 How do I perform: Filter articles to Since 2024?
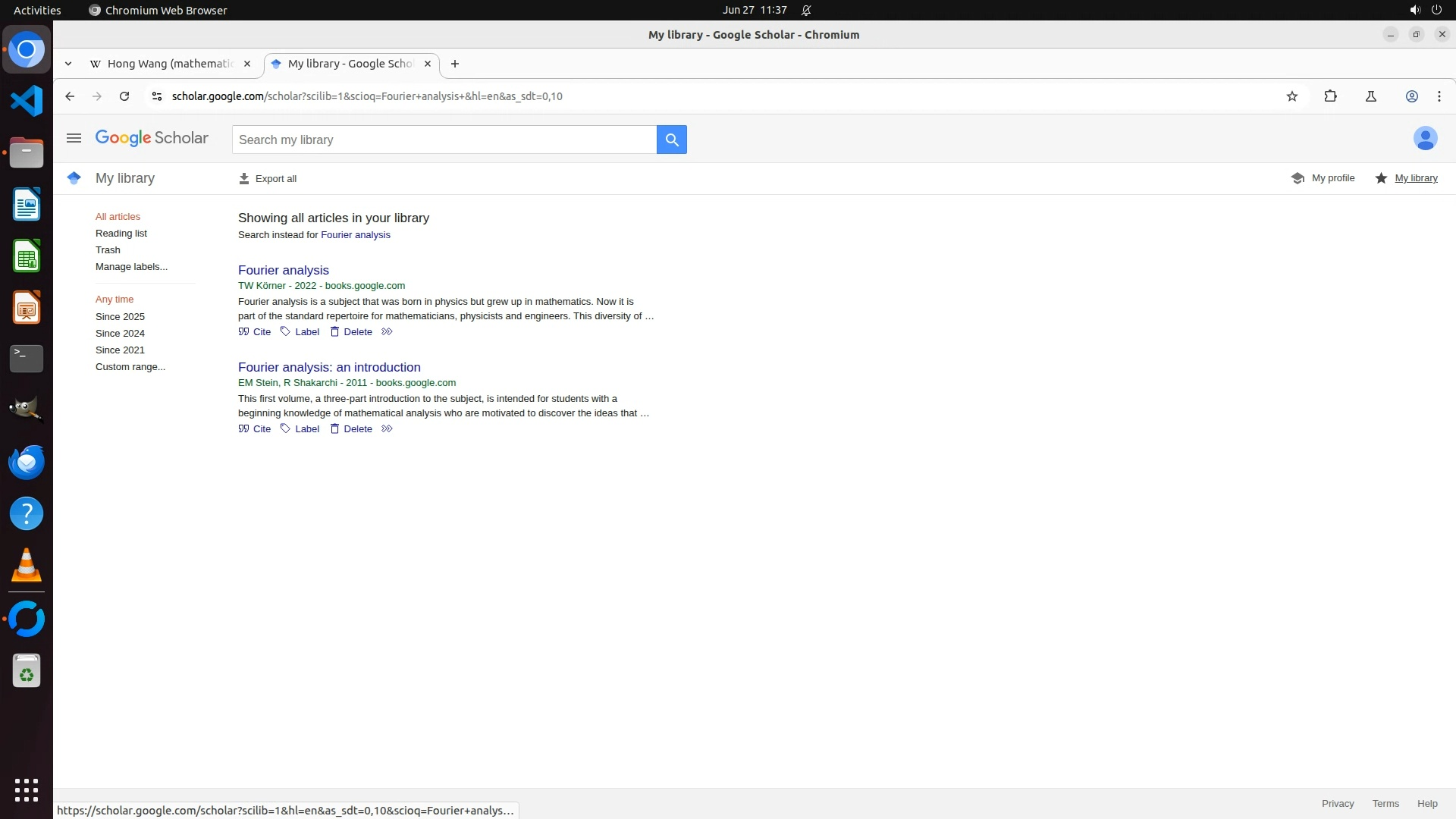tap(120, 333)
